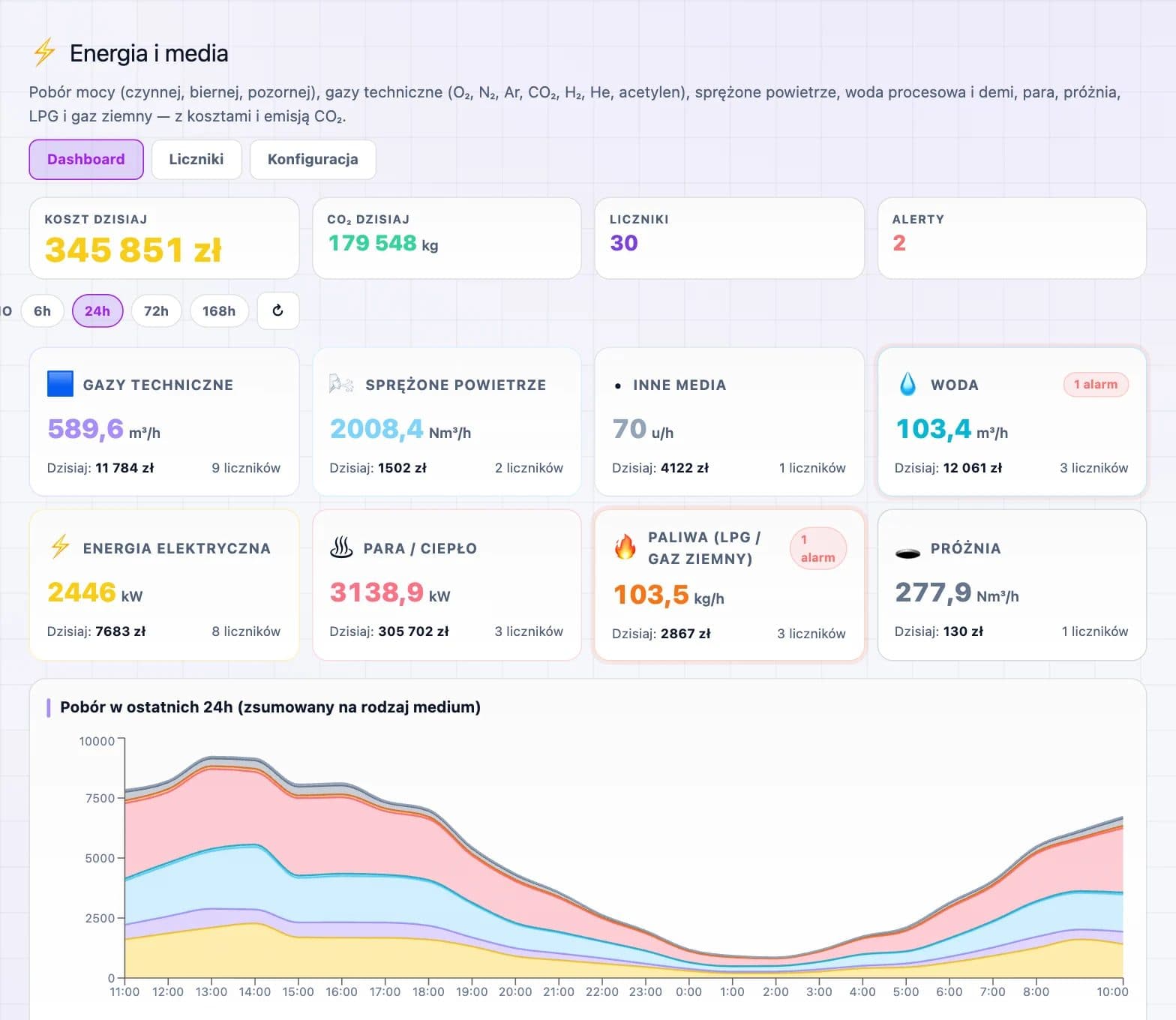Image resolution: width=1176 pixels, height=1020 pixels.
Task: Click the water drop icon on Woda card
Action: (x=907, y=384)
